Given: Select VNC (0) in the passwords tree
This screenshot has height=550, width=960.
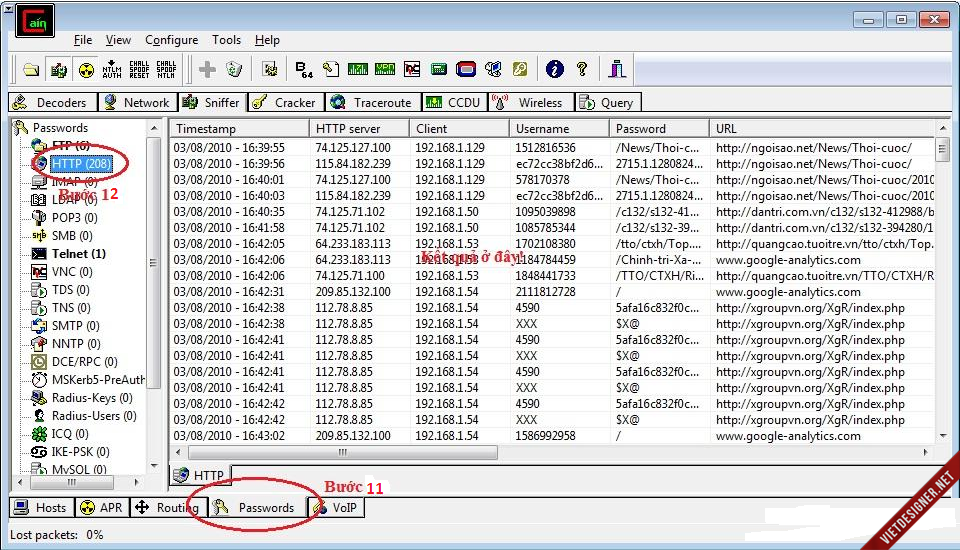Looking at the screenshot, I should pyautogui.click(x=72, y=271).
